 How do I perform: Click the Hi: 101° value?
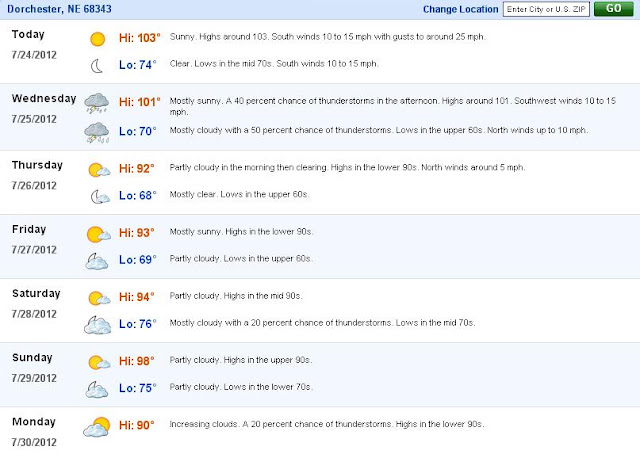click(140, 102)
